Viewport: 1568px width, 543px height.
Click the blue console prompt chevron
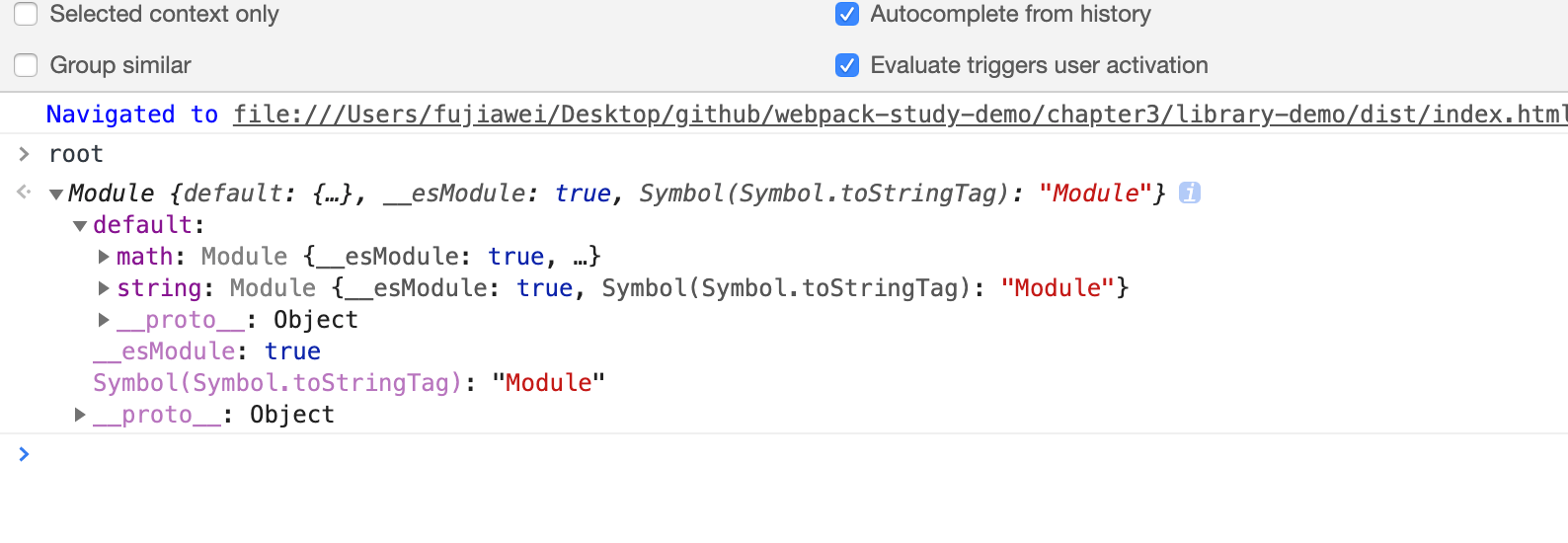point(25,454)
